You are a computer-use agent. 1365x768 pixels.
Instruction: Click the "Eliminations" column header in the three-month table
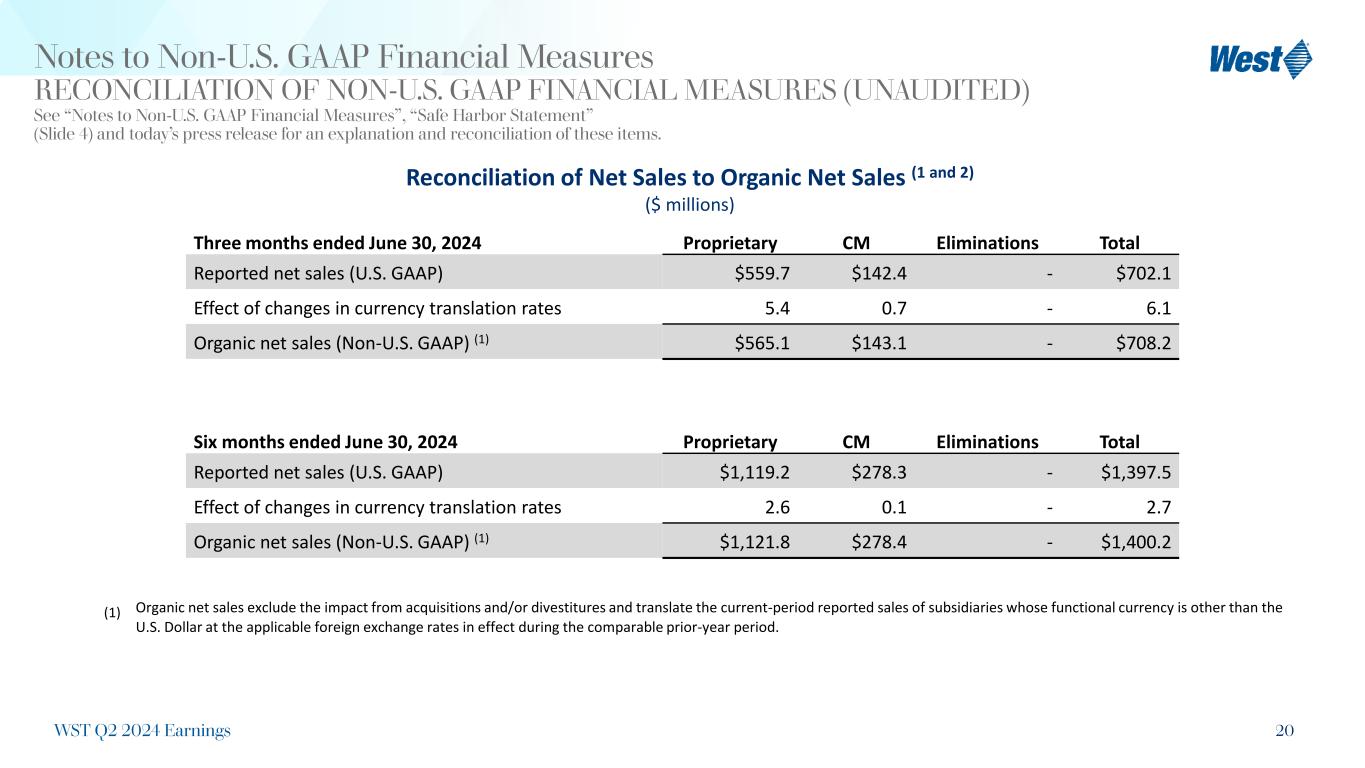(x=987, y=243)
